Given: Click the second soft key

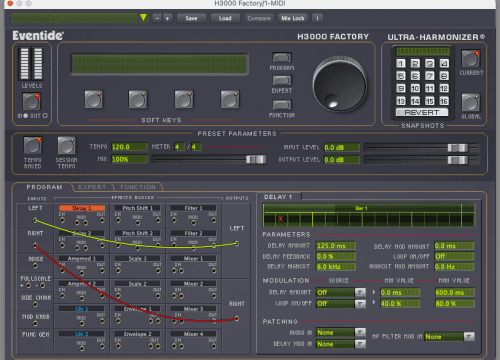Looking at the screenshot, I should tap(138, 99).
